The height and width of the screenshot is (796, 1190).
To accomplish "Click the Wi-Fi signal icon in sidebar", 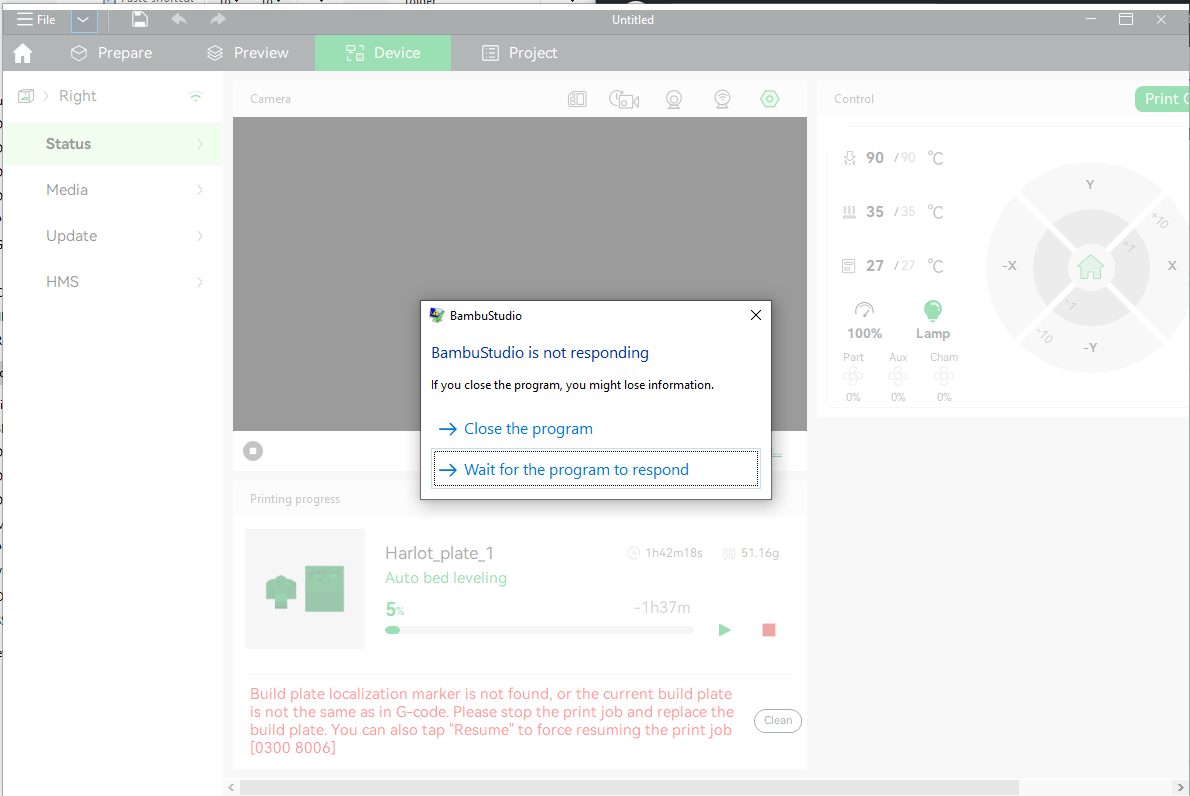I will [x=196, y=96].
